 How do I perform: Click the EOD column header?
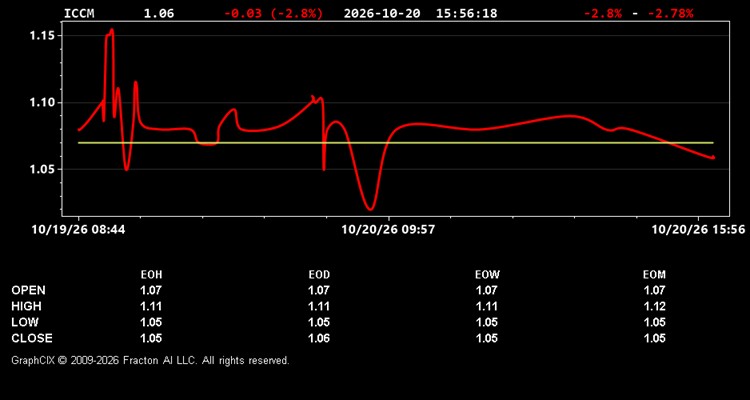[319, 275]
